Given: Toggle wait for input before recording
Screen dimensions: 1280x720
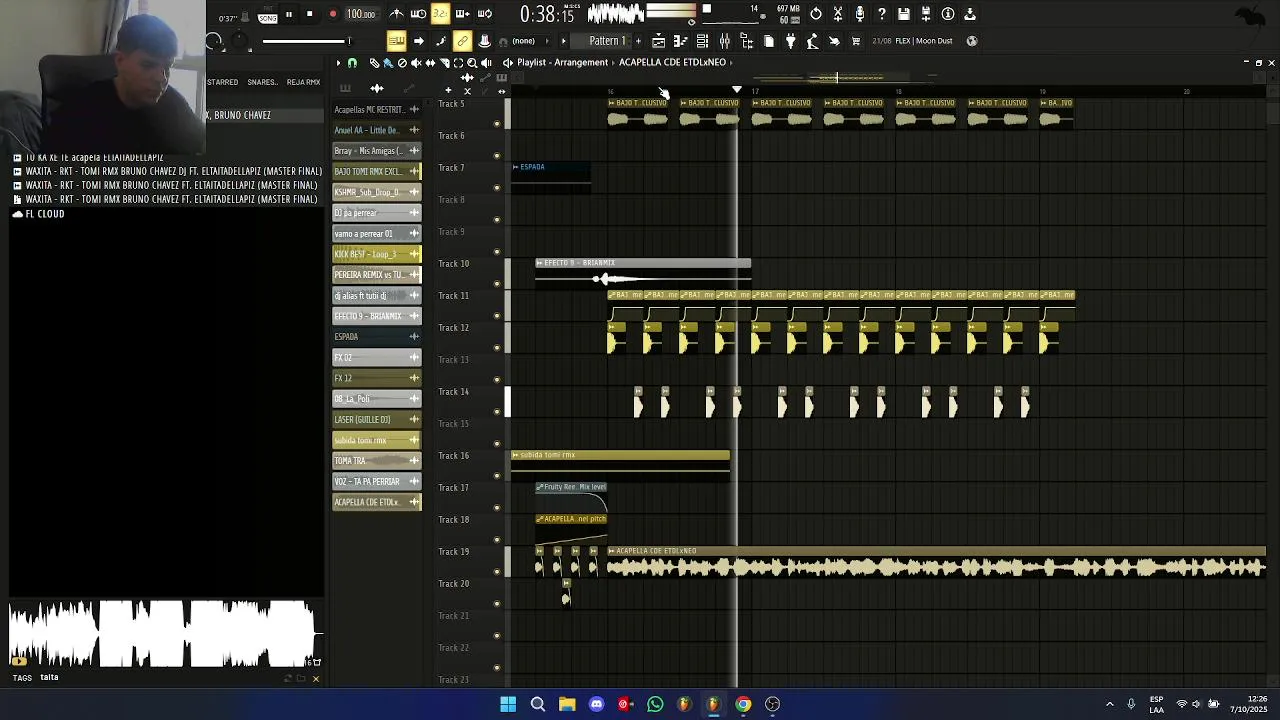Looking at the screenshot, I should (418, 14).
